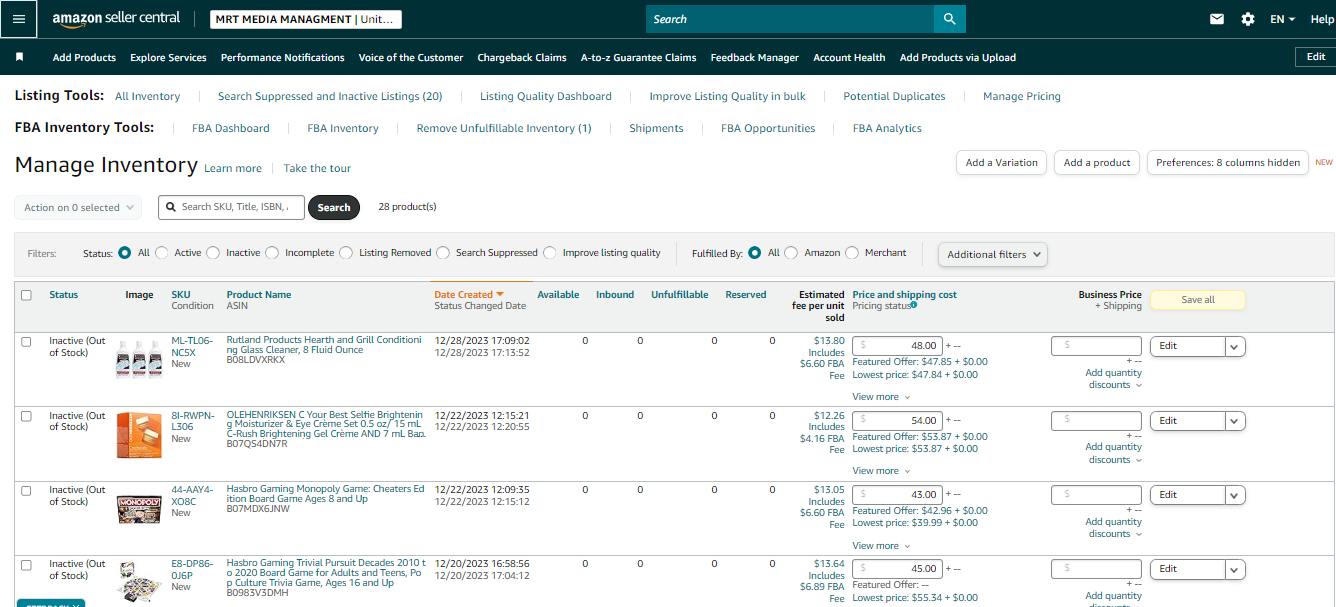The height and width of the screenshot is (607, 1336).
Task: Click the black Search button
Action: pyautogui.click(x=334, y=207)
